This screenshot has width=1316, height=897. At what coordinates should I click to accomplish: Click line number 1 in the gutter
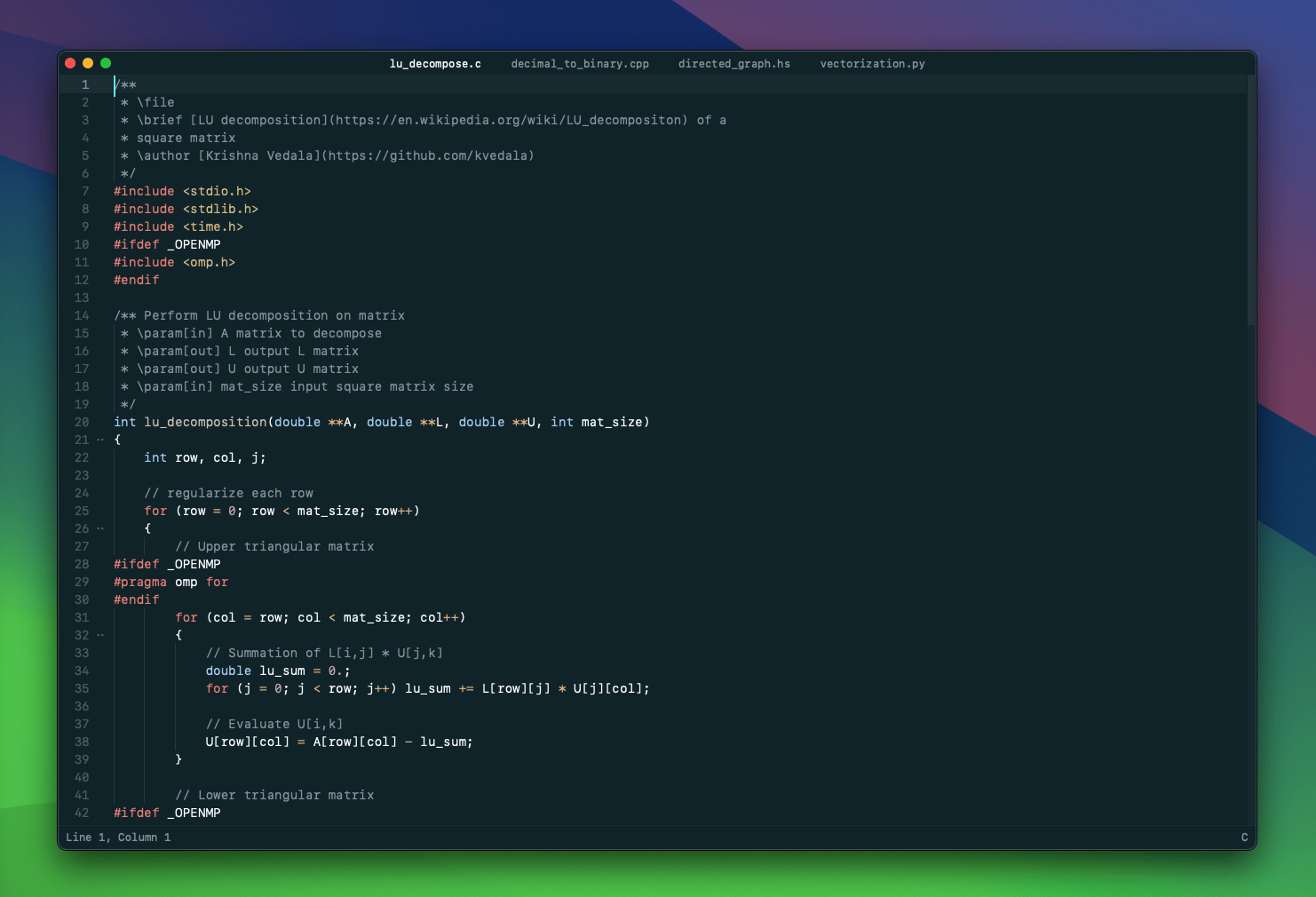[x=85, y=84]
